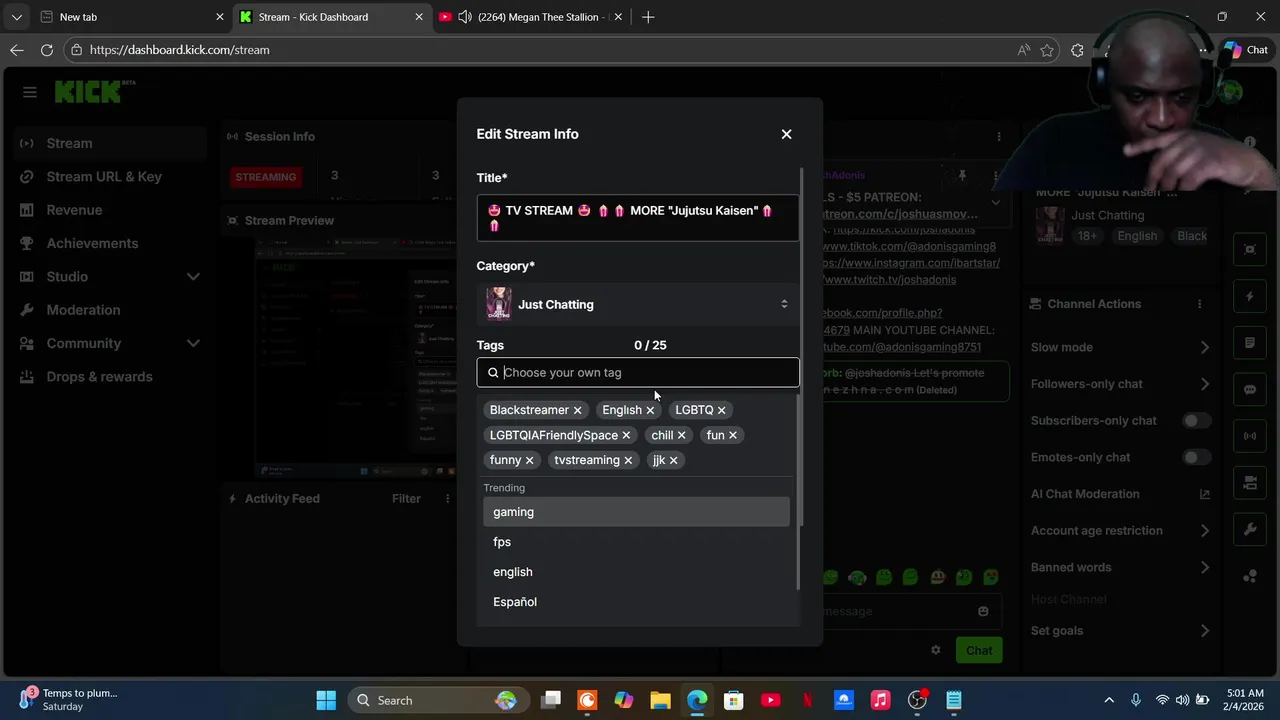Open Banned words settings arrow
This screenshot has height=720, width=1280.
coord(1204,568)
